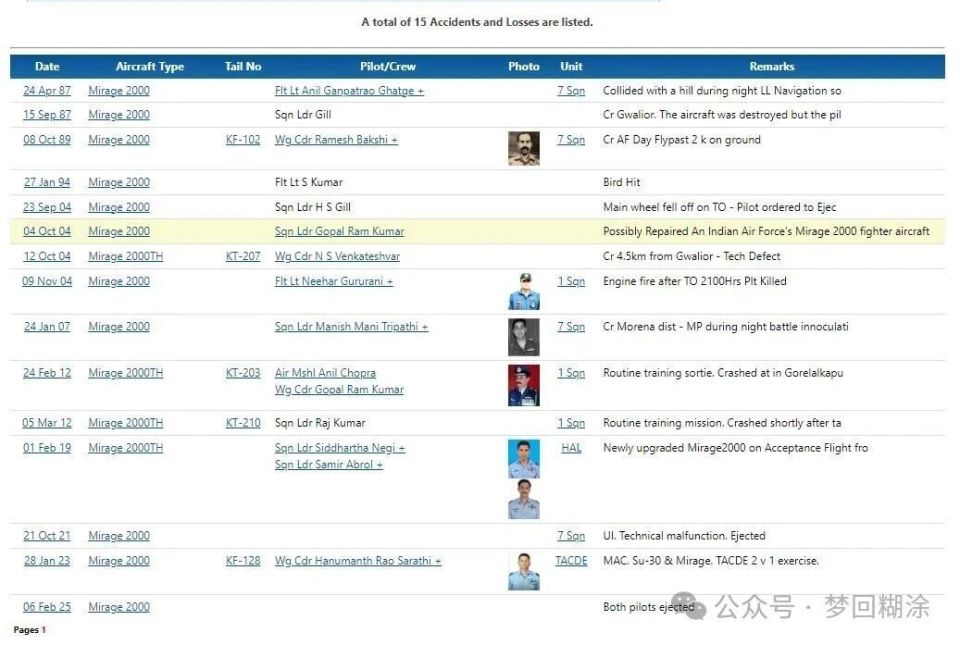Open the 21 Oct 21 date link
The image size is (960, 645).
coord(47,536)
